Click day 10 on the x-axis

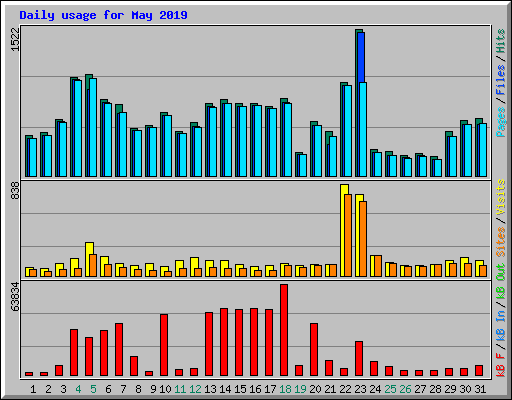point(165,389)
